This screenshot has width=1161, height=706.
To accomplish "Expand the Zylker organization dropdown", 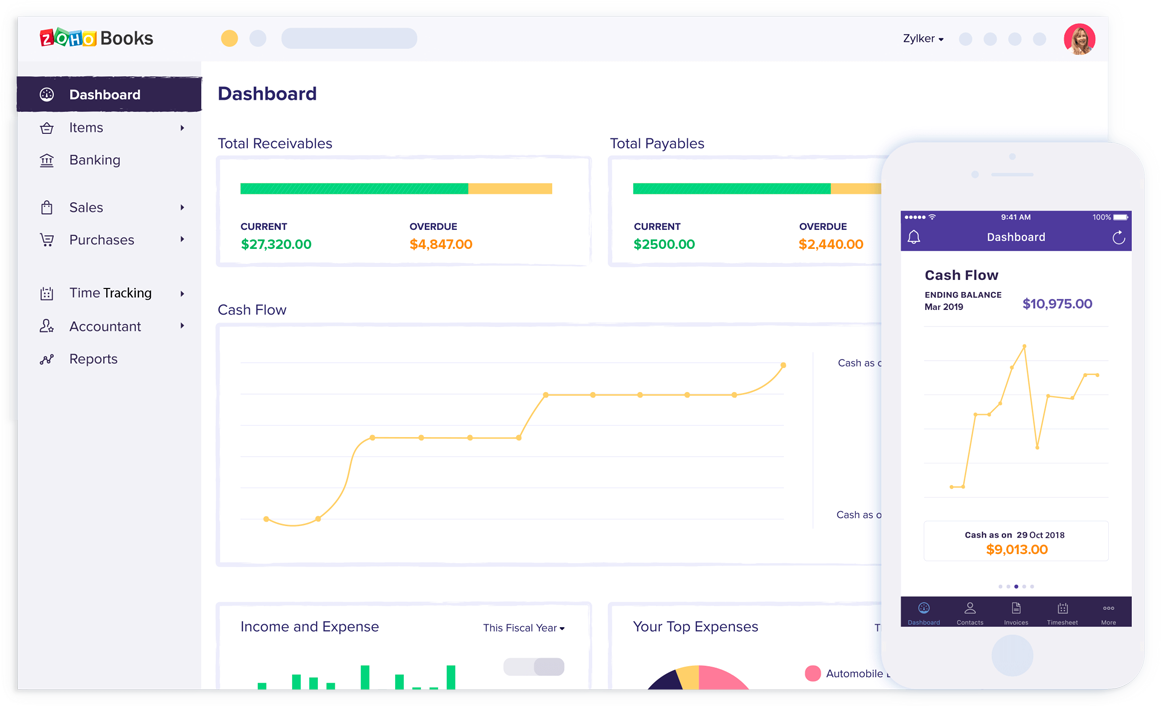I will [x=922, y=38].
